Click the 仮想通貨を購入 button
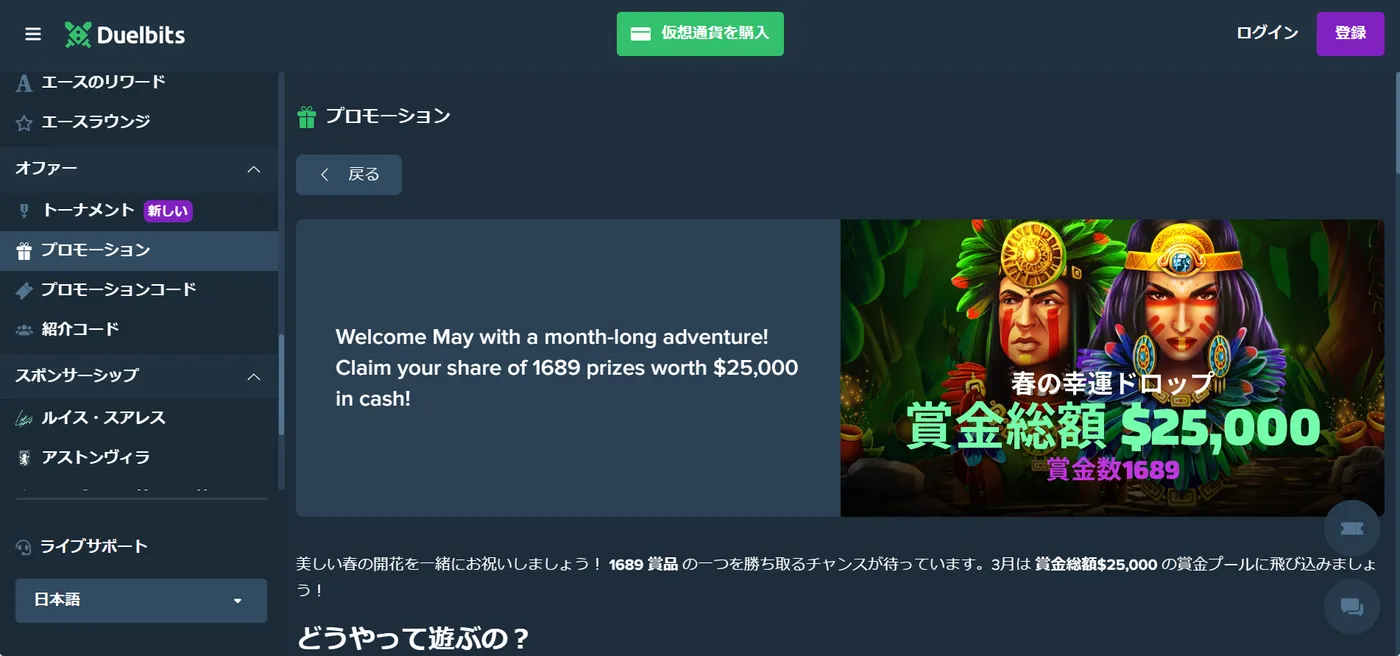Viewport: 1400px width, 656px height. tap(700, 34)
